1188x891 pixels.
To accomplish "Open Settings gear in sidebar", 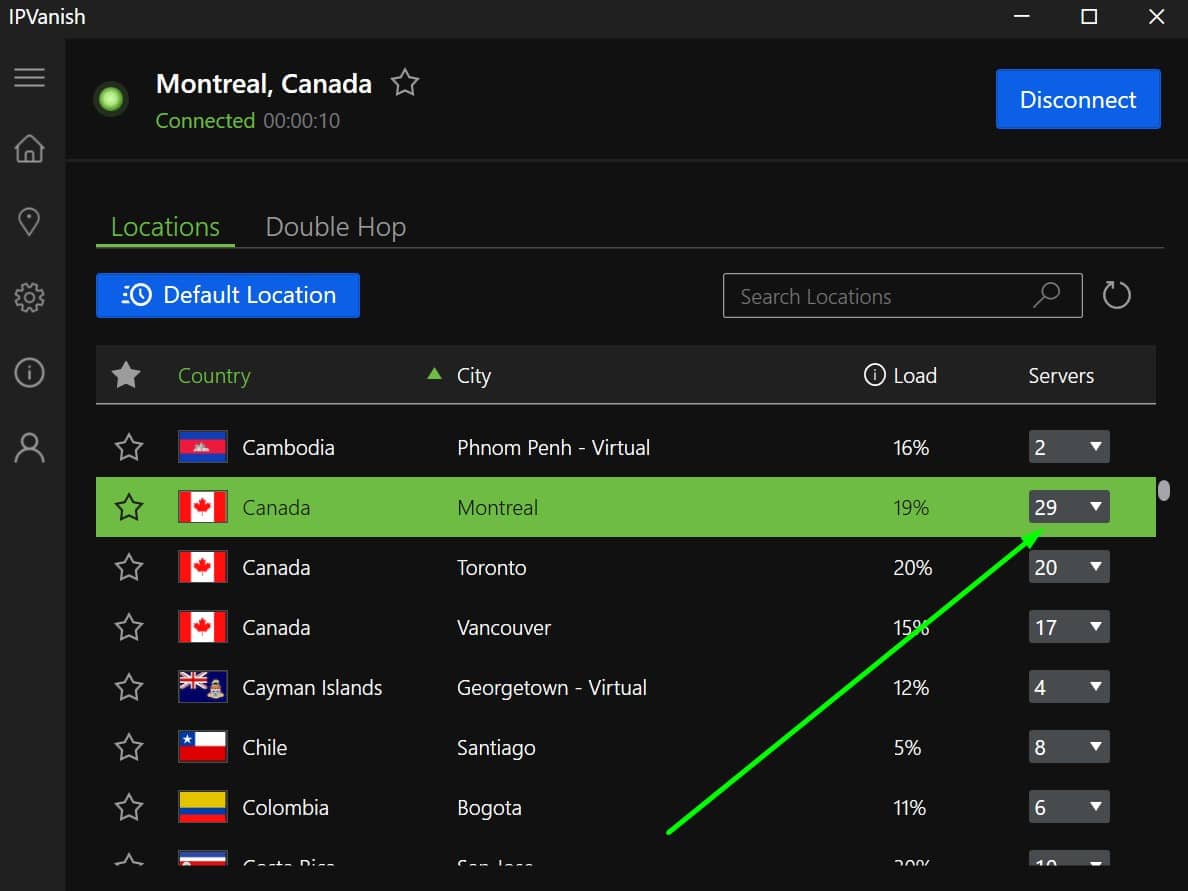I will click(29, 297).
